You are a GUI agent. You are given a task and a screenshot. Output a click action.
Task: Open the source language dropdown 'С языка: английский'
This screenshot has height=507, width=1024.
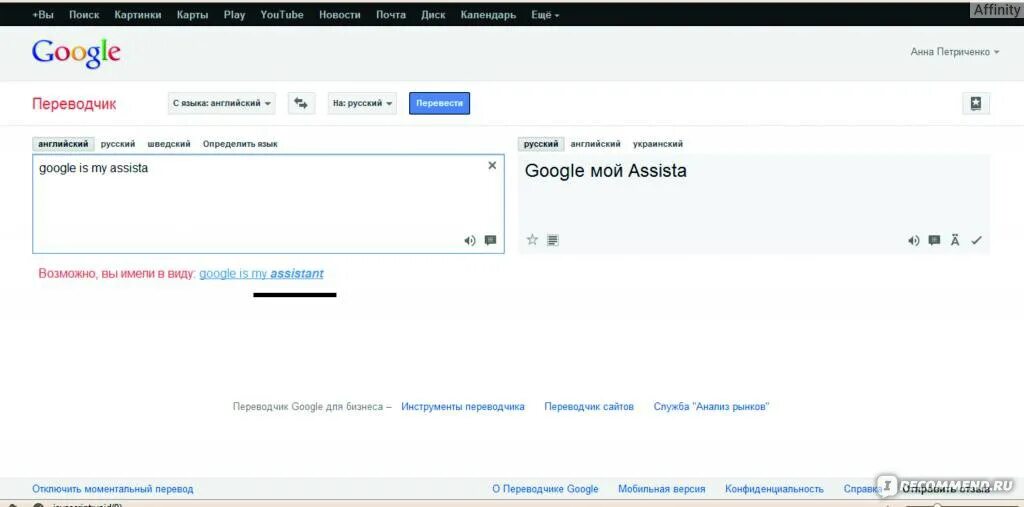tap(221, 103)
